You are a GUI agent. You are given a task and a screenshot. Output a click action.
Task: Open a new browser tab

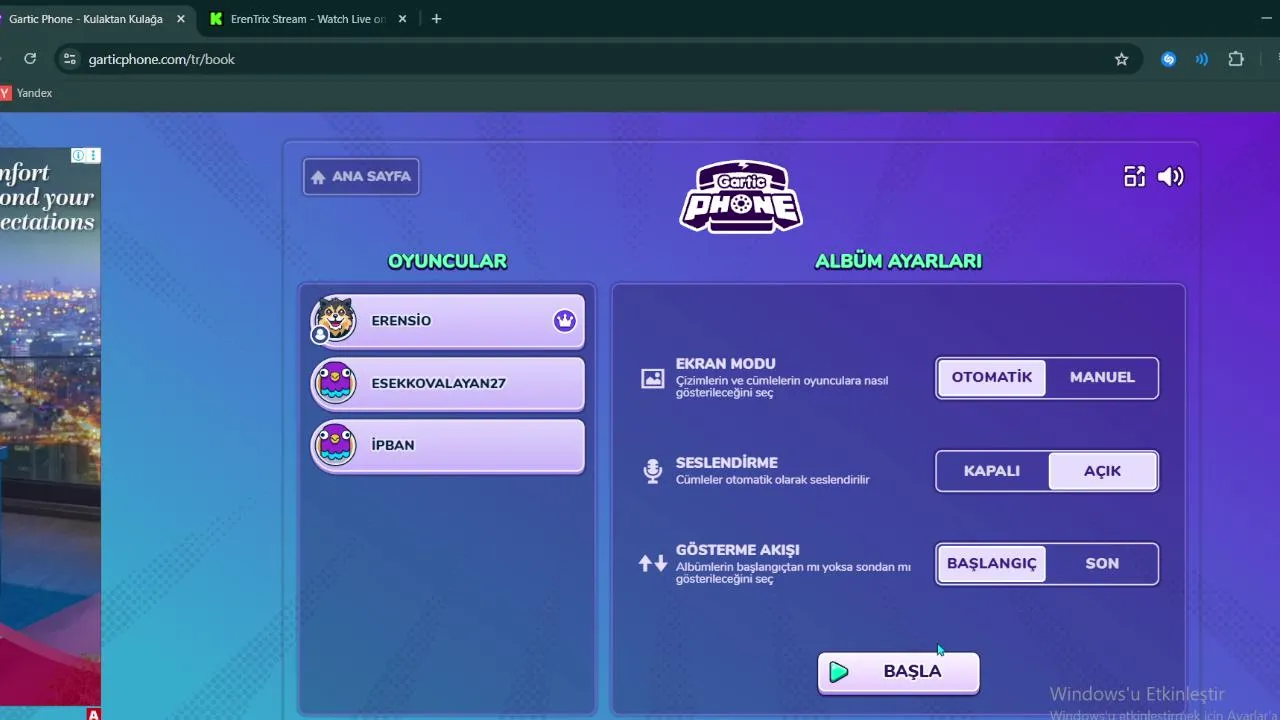click(x=436, y=19)
